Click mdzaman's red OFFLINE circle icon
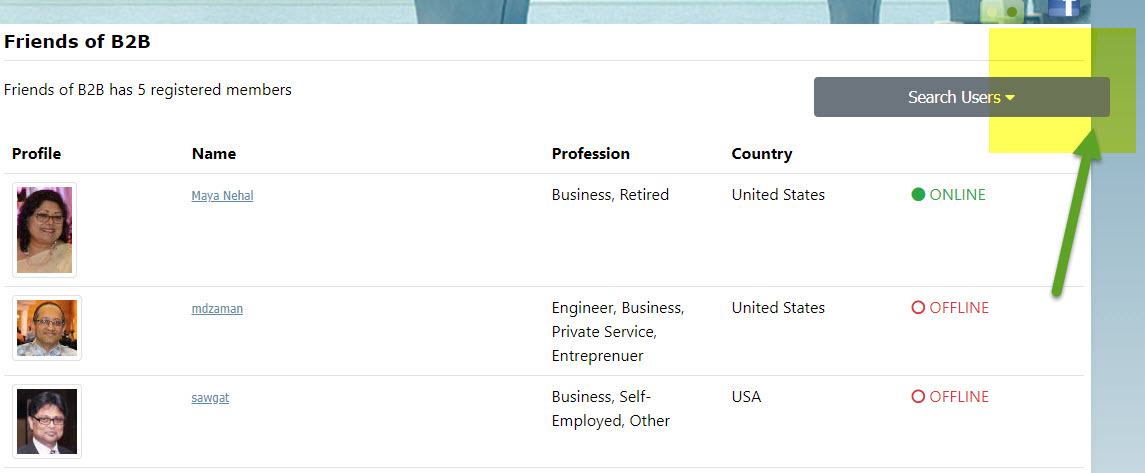This screenshot has width=1145, height=473. coord(919,308)
